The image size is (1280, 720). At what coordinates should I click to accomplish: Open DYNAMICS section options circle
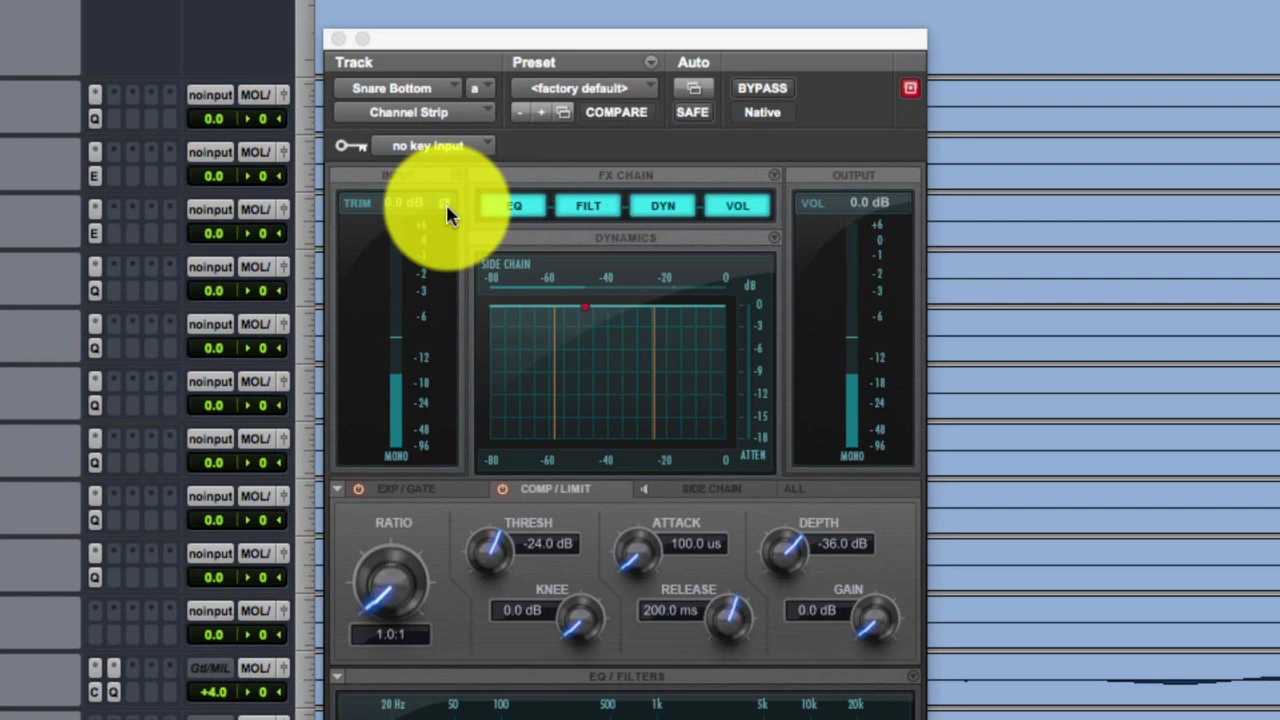point(774,238)
